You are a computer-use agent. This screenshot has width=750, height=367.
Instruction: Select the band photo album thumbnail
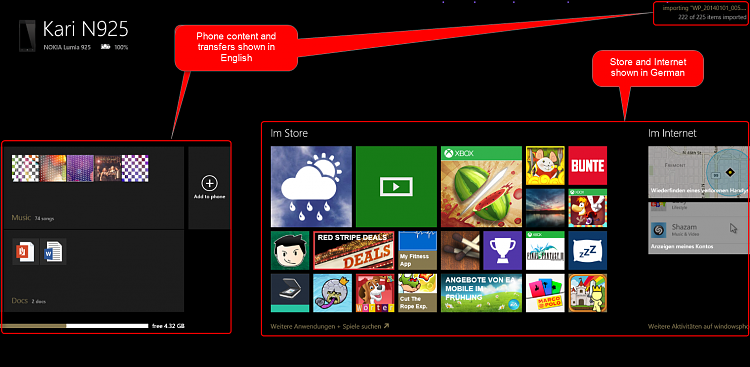click(x=108, y=168)
